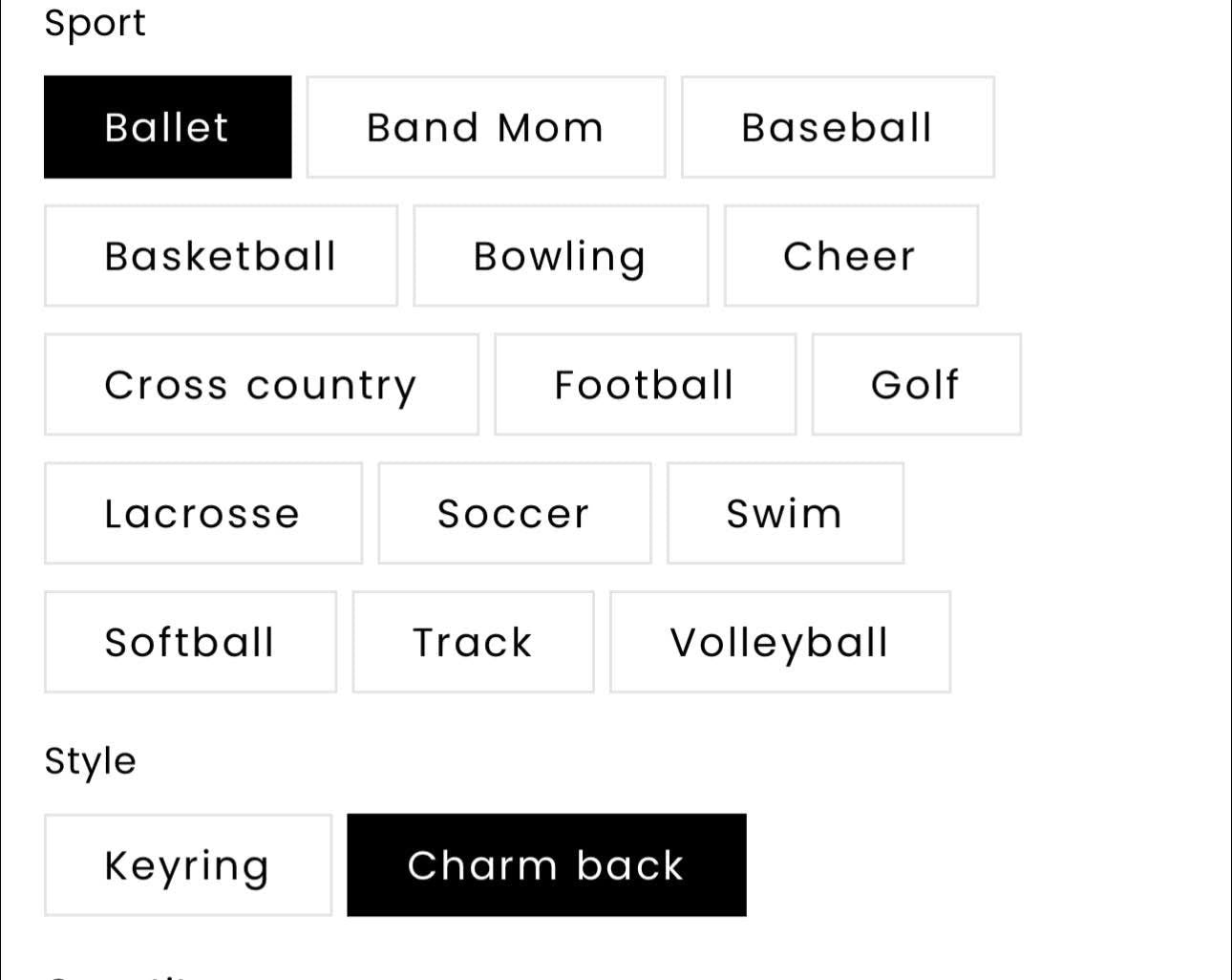
Task: Pick Cross country as the sport
Action: click(x=261, y=385)
